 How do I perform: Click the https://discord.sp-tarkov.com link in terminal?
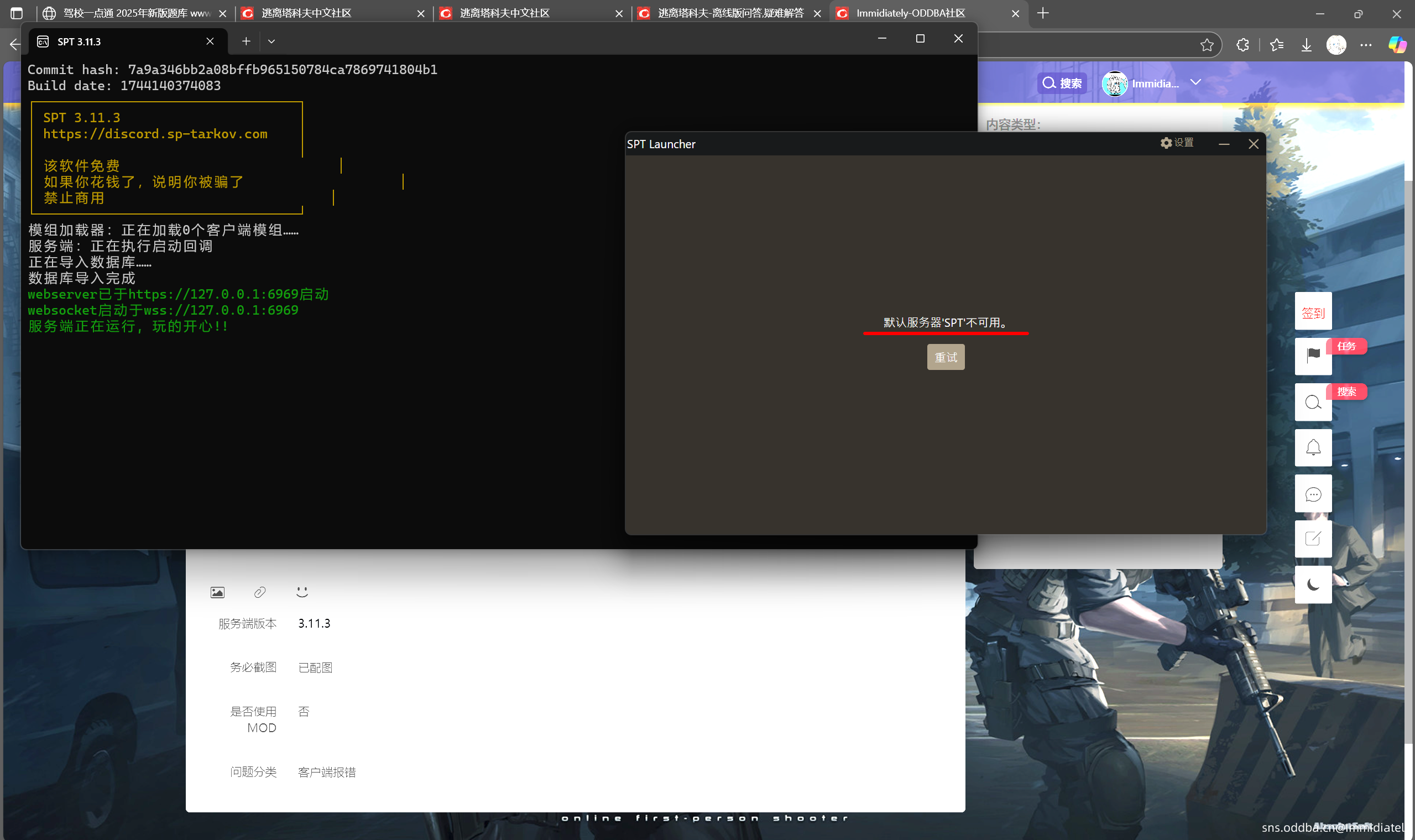(155, 134)
